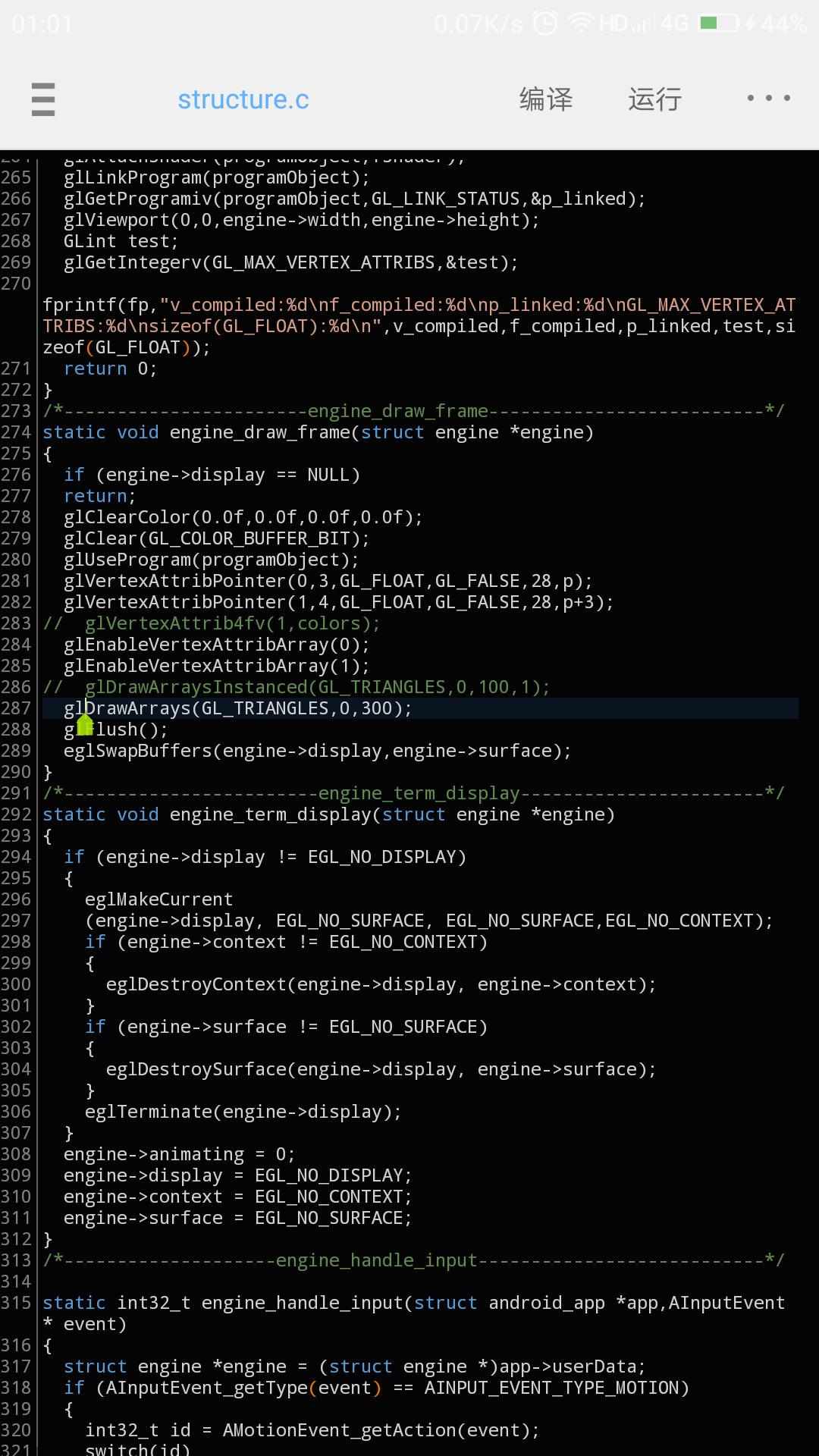Tap the status bar clock 01:01
The height and width of the screenshot is (1456, 819).
pyautogui.click(x=42, y=24)
